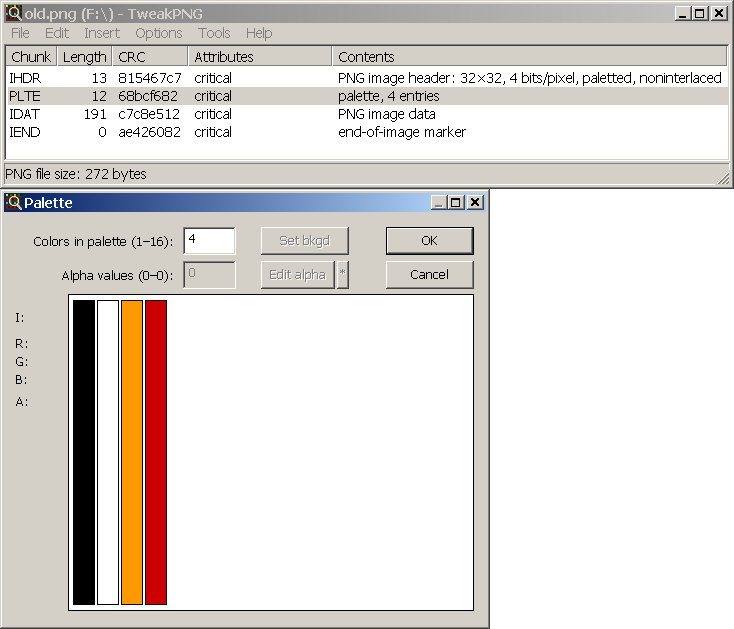Click the disabled Alpha values field
This screenshot has height=629, width=734.
(209, 275)
